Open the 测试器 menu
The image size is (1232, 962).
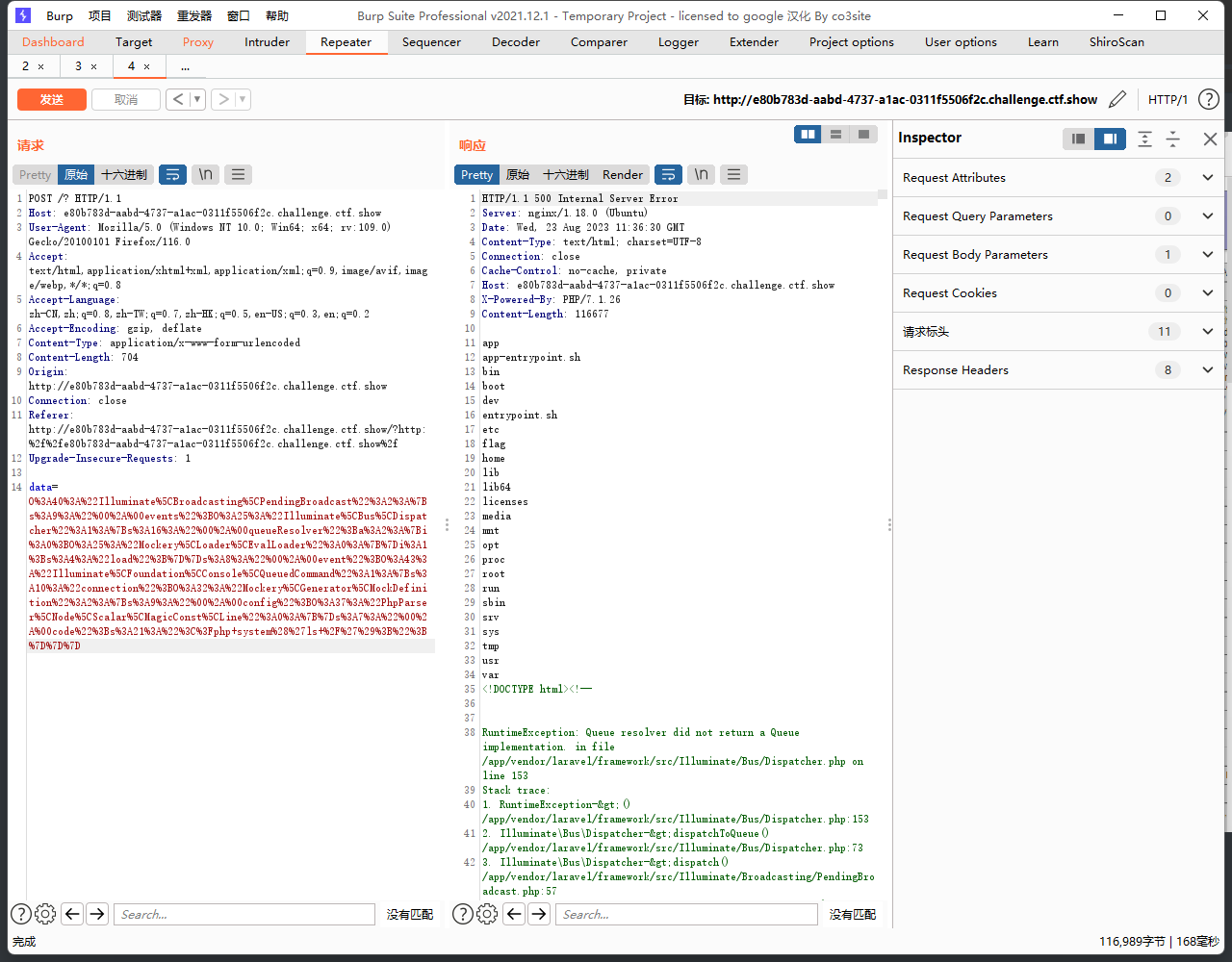pos(144,15)
